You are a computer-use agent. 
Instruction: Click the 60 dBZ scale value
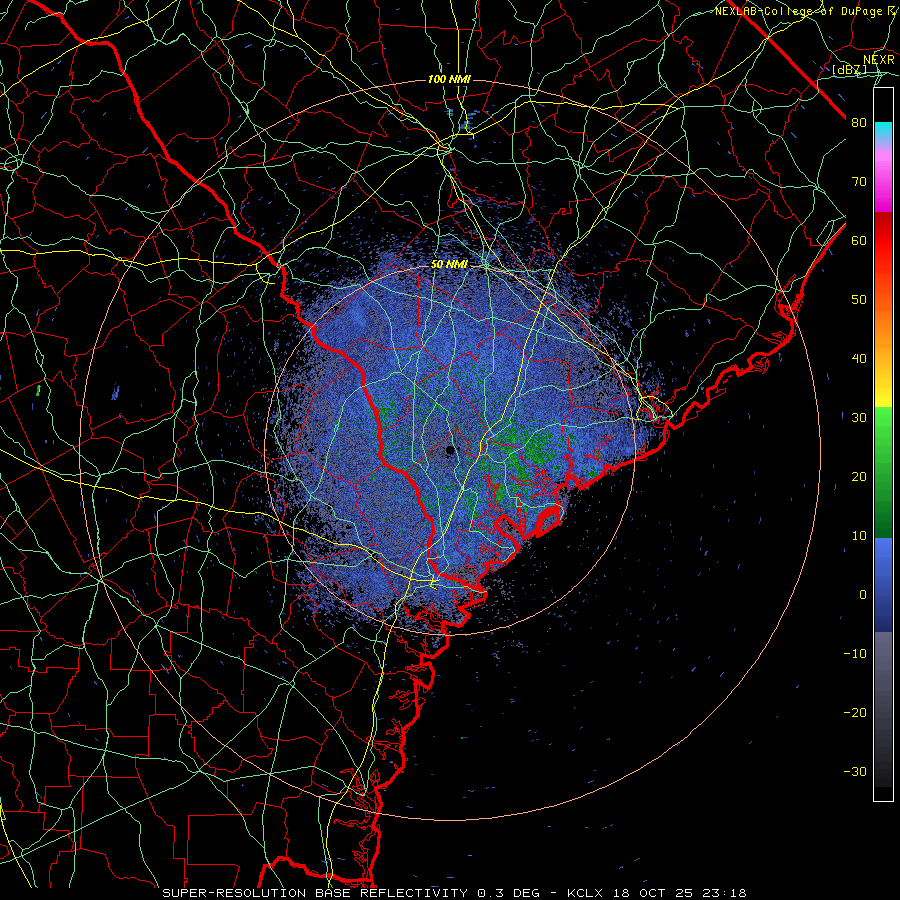click(859, 240)
